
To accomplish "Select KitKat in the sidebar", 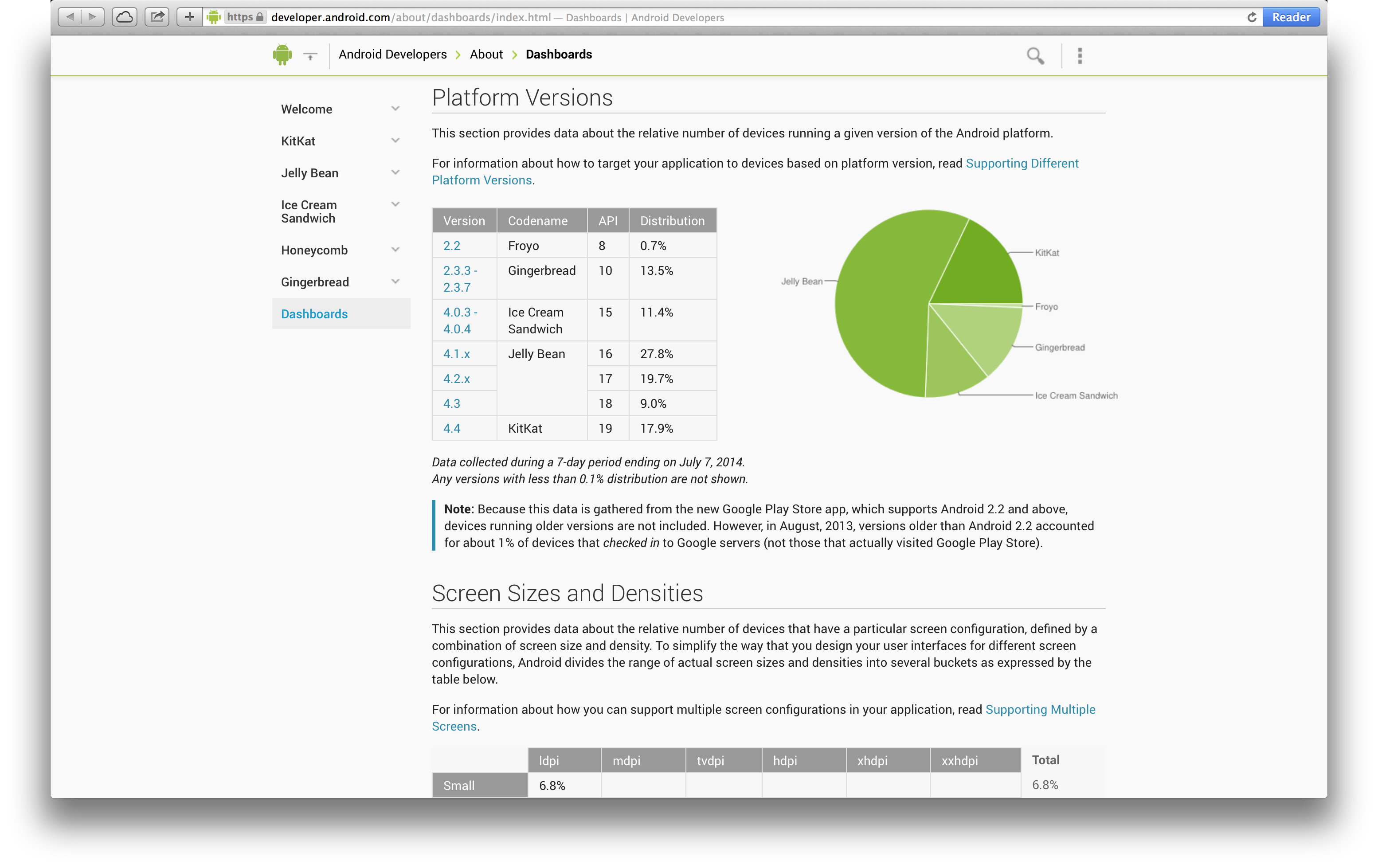I will pyautogui.click(x=298, y=141).
